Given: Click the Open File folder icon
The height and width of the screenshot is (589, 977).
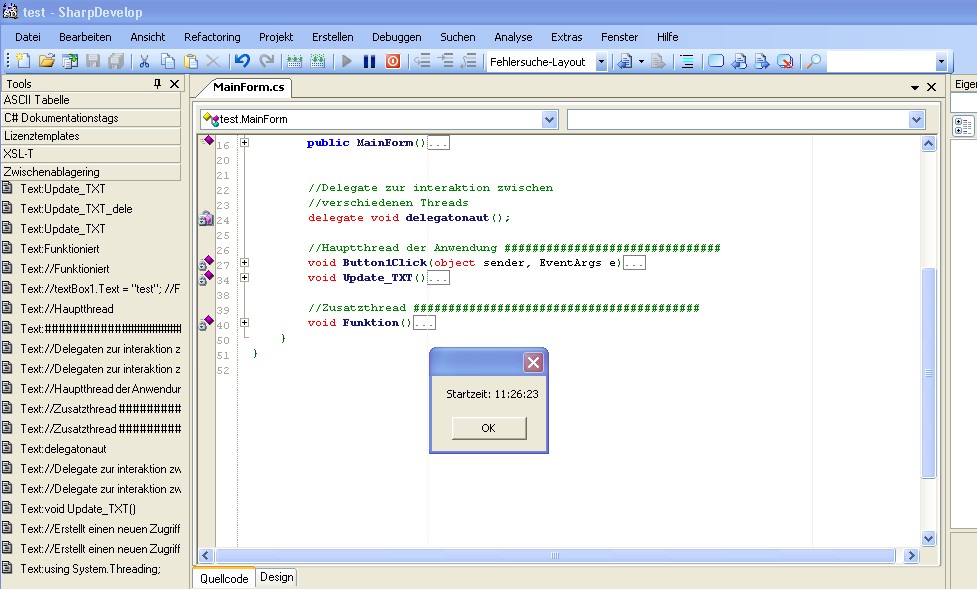Looking at the screenshot, I should [x=47, y=62].
